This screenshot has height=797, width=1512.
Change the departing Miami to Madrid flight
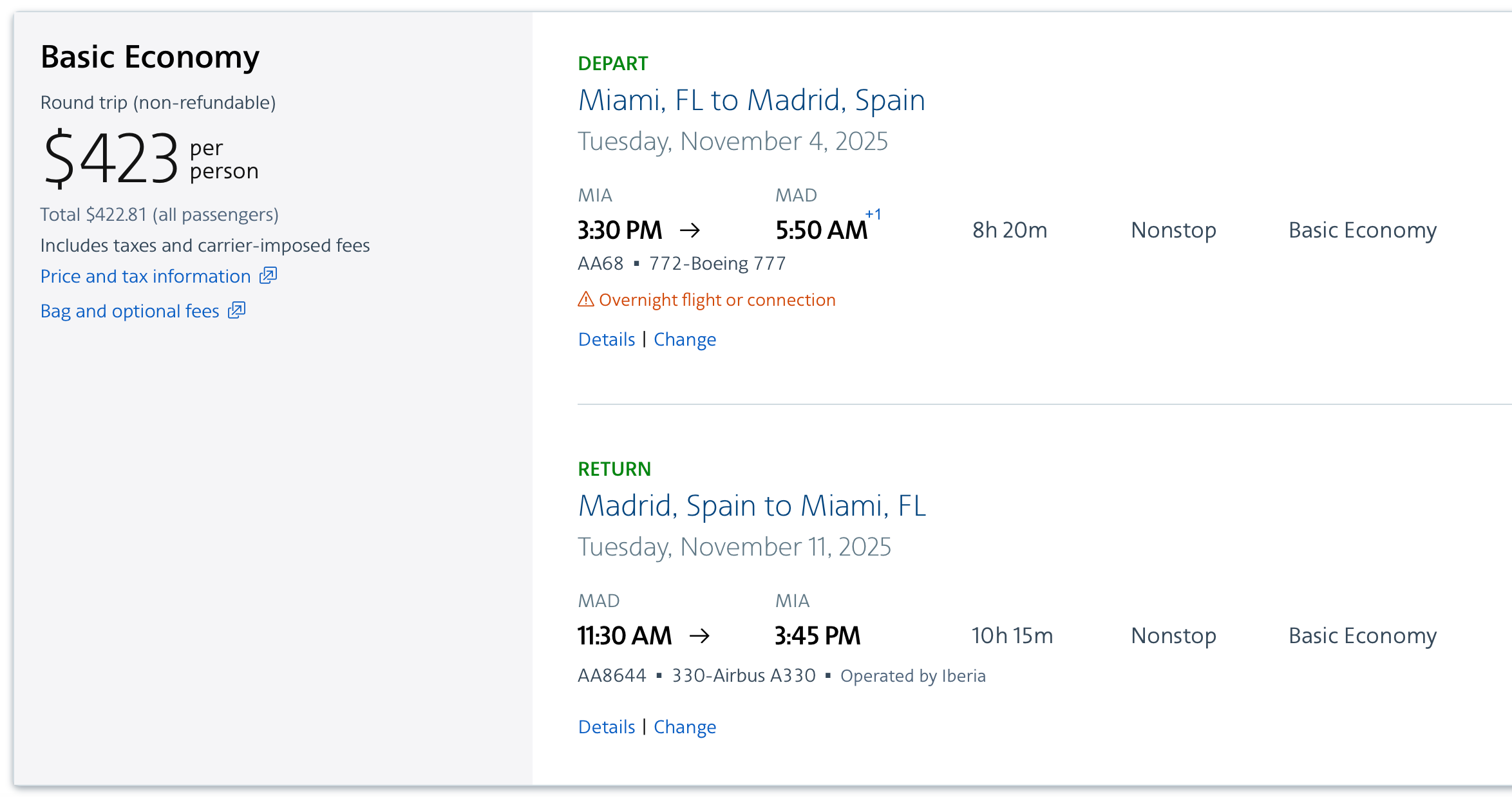tap(685, 339)
